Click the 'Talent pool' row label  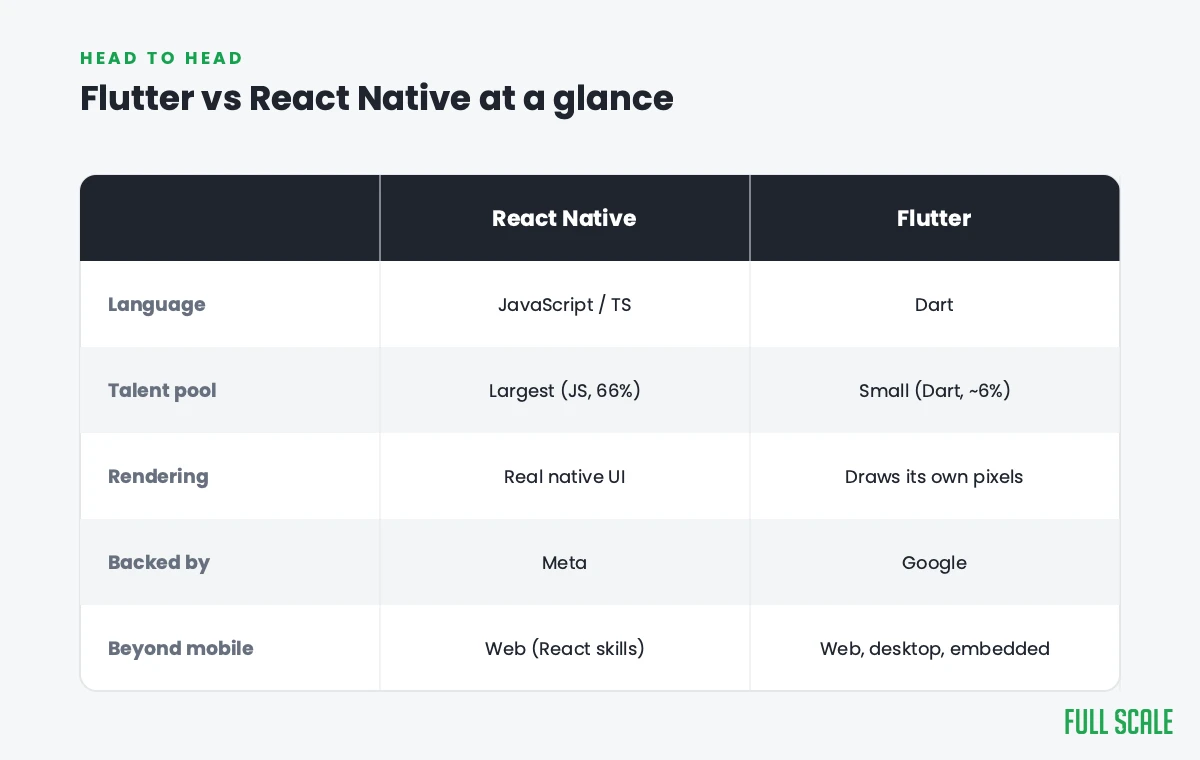pyautogui.click(x=162, y=390)
